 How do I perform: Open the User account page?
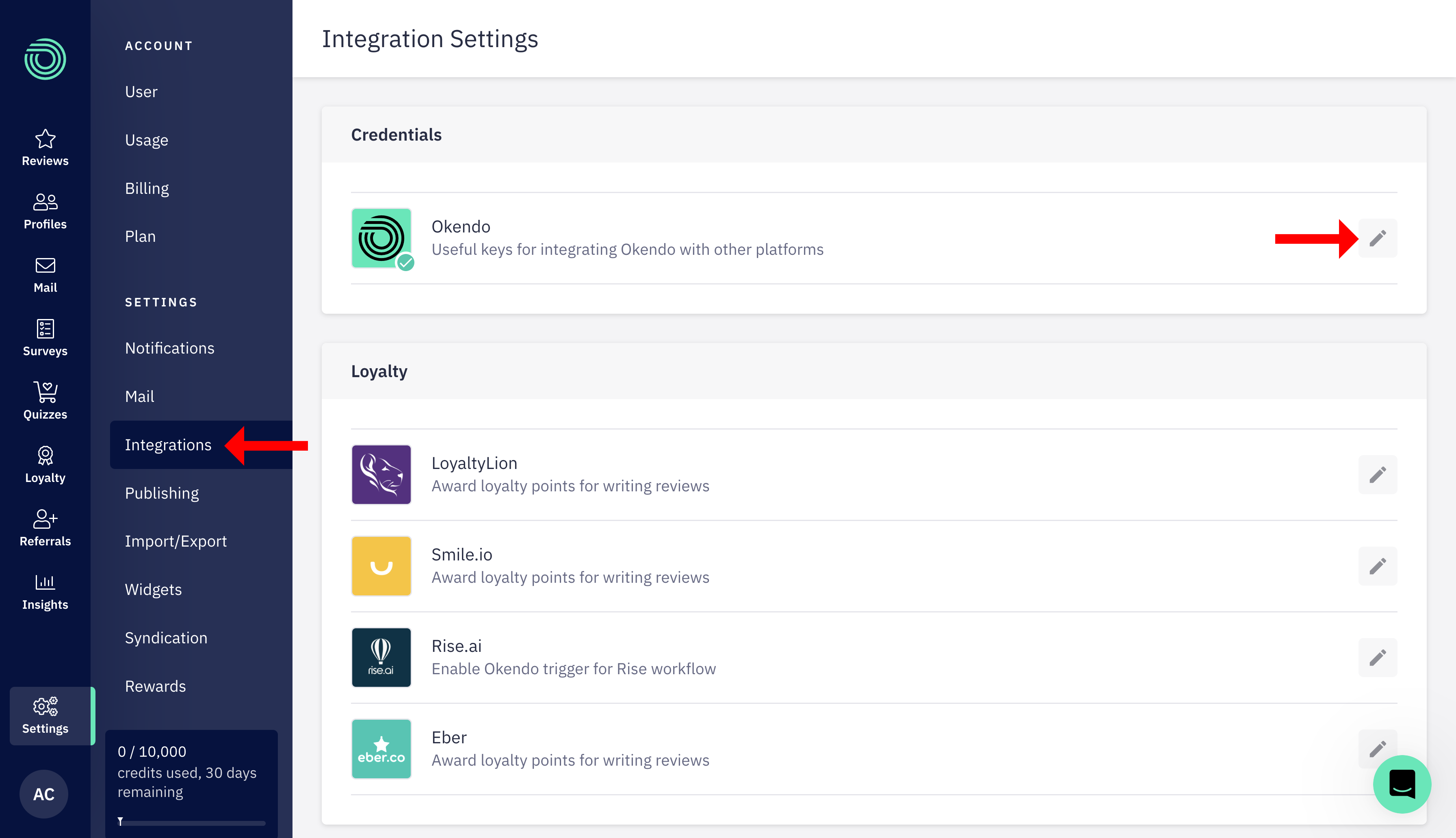pyautogui.click(x=141, y=91)
